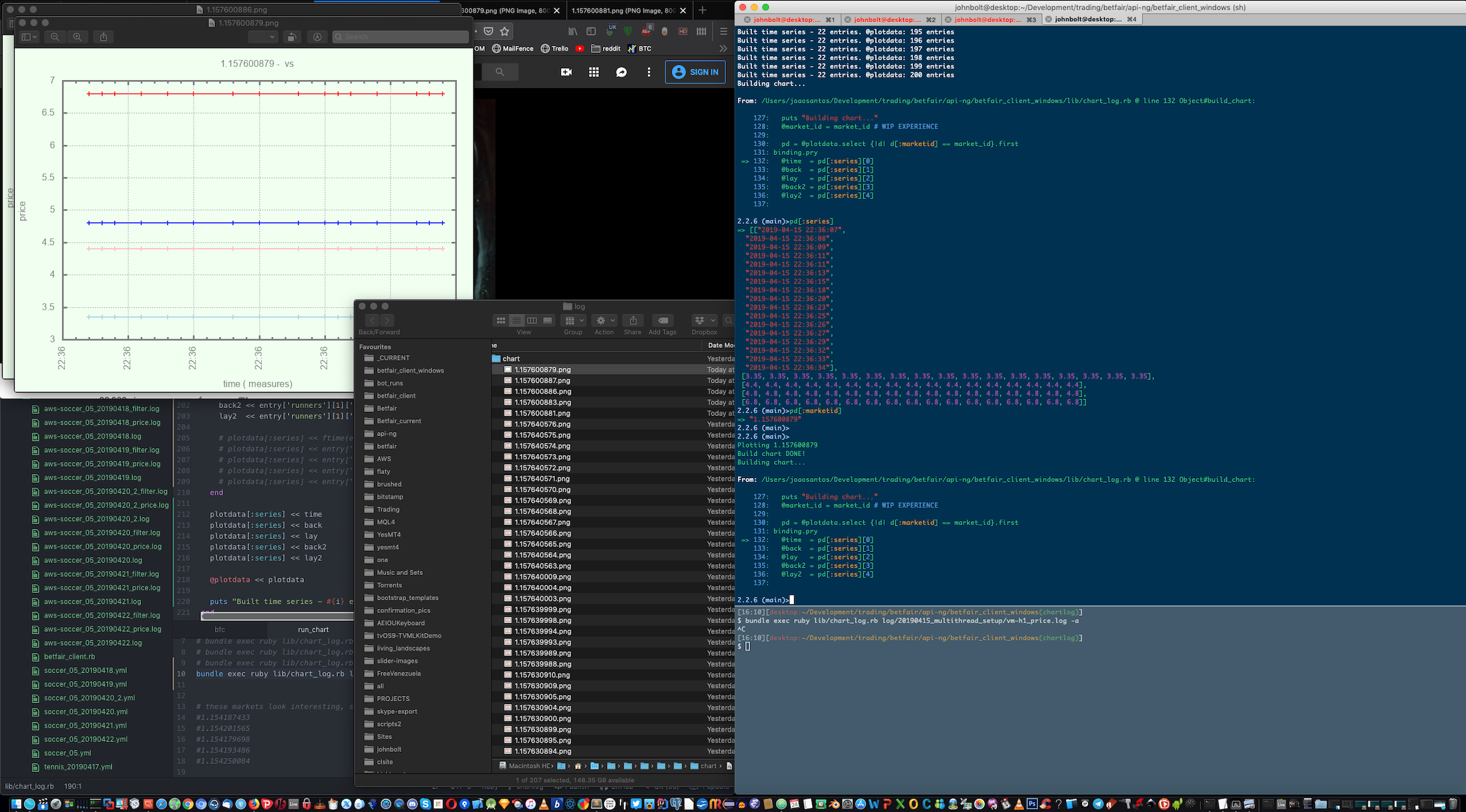Switch Finder to gallery view

(548, 321)
